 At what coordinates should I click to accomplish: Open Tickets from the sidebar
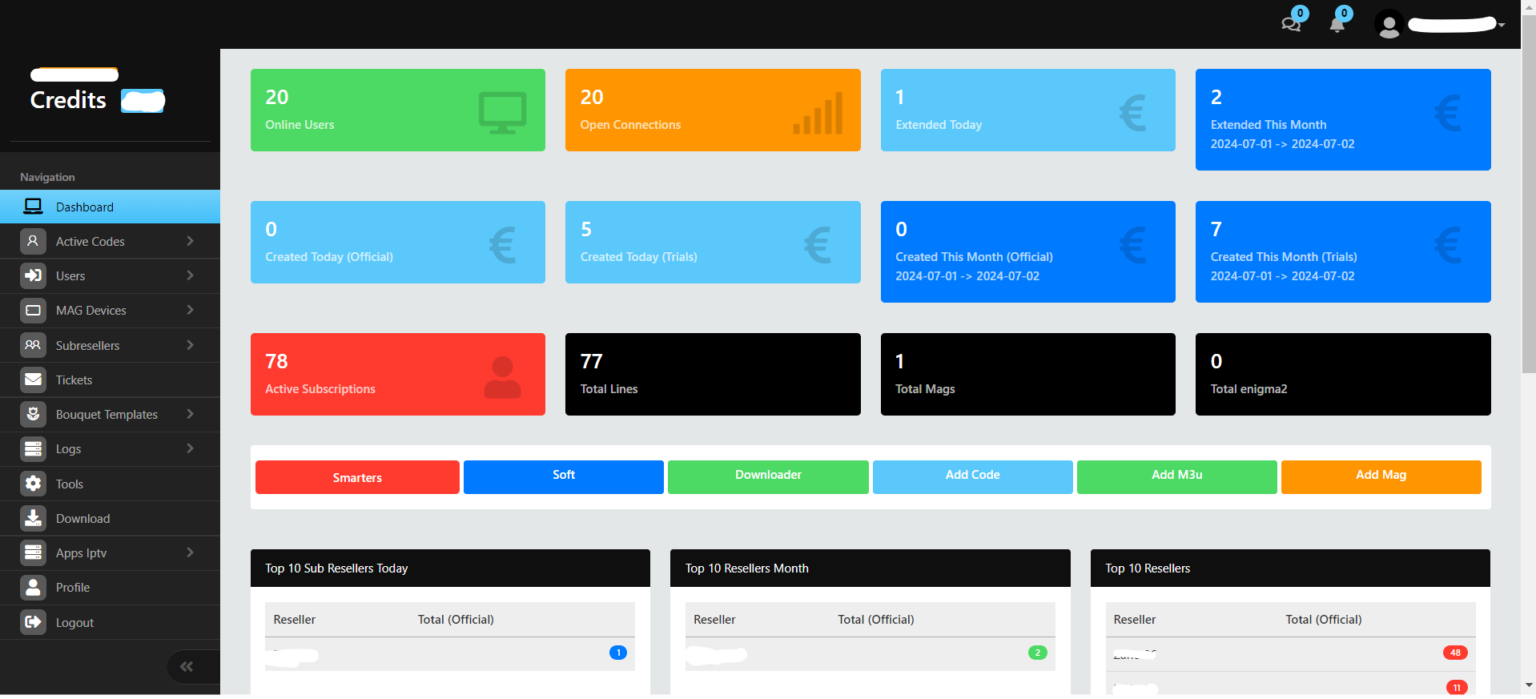pos(110,380)
